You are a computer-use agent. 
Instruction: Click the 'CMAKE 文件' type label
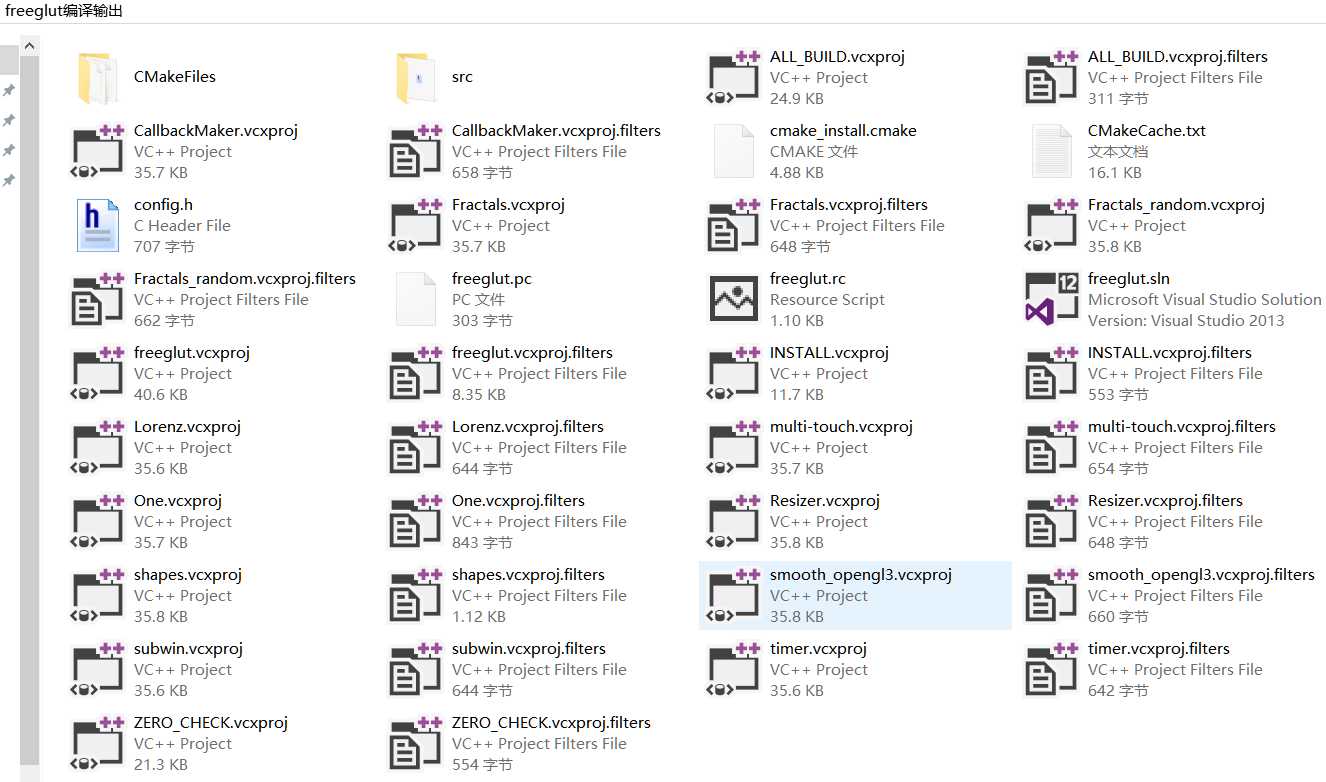[x=814, y=152]
